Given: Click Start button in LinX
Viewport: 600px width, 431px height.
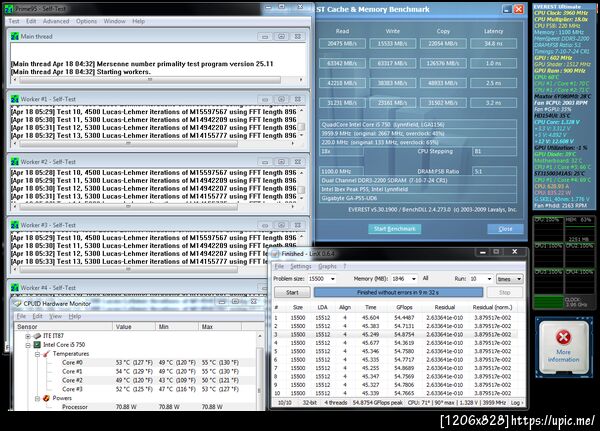Looking at the screenshot, I should 292,292.
